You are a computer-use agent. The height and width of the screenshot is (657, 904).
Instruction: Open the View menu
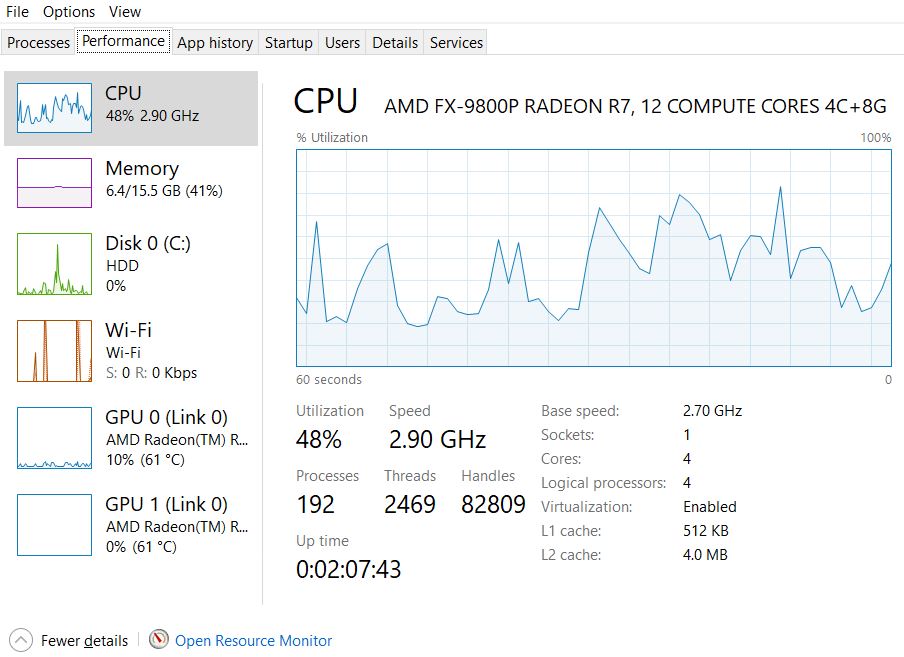(125, 12)
